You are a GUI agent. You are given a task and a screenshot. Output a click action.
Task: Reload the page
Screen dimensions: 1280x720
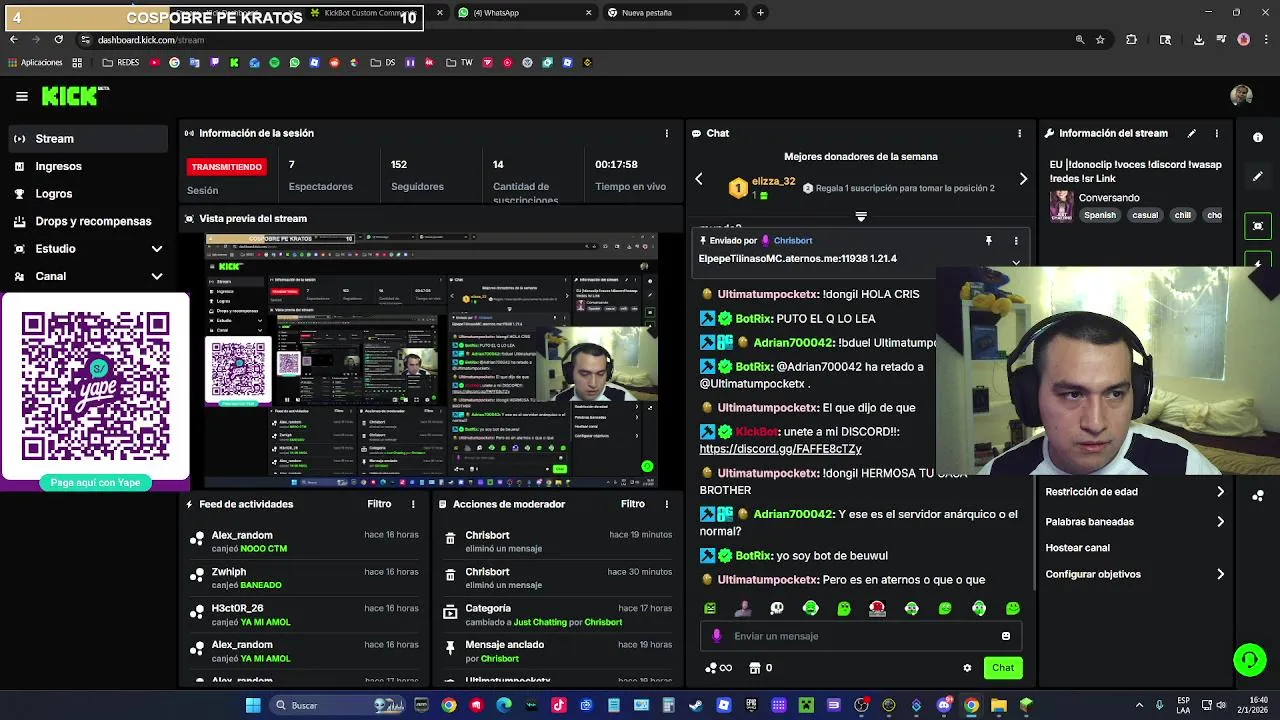(58, 40)
